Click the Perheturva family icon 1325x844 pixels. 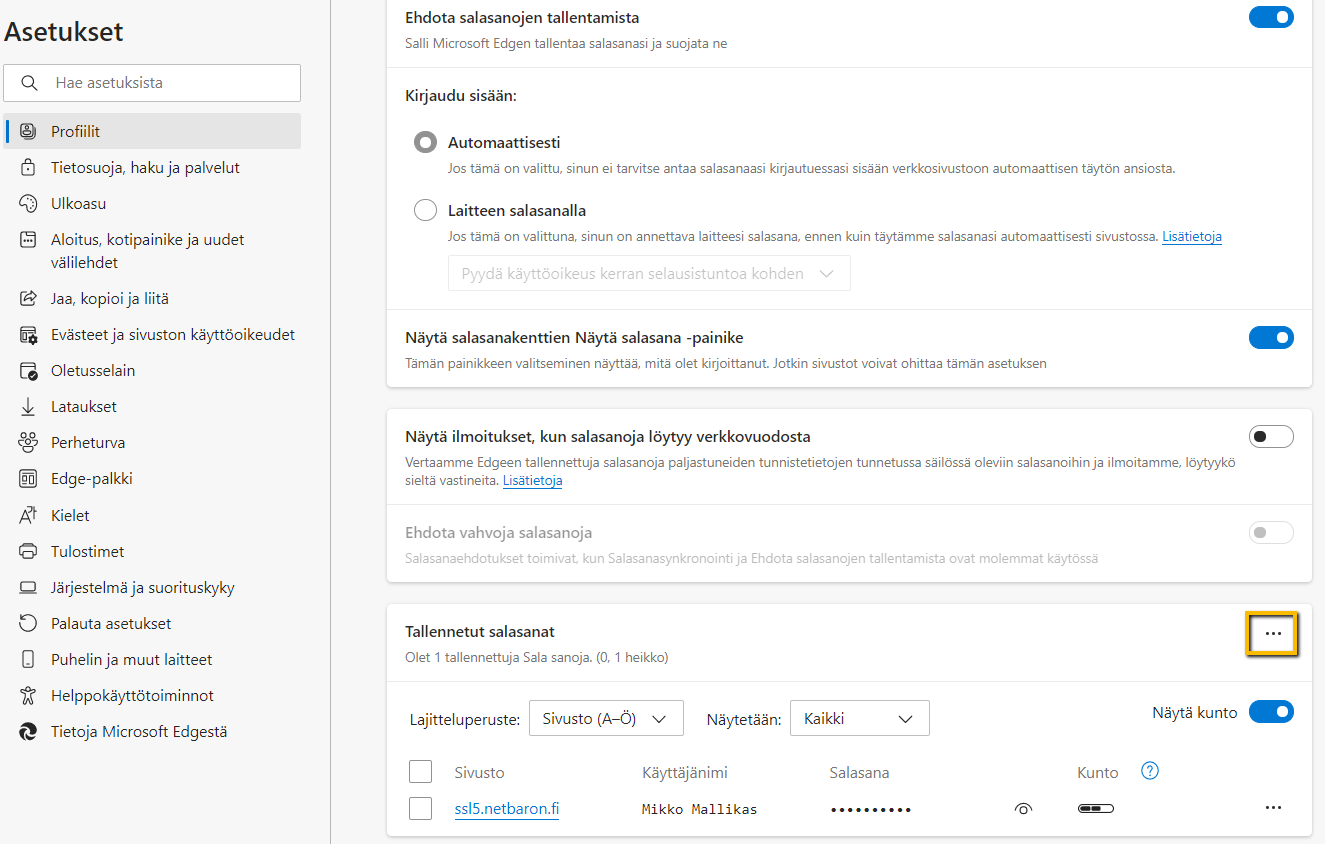click(x=28, y=443)
